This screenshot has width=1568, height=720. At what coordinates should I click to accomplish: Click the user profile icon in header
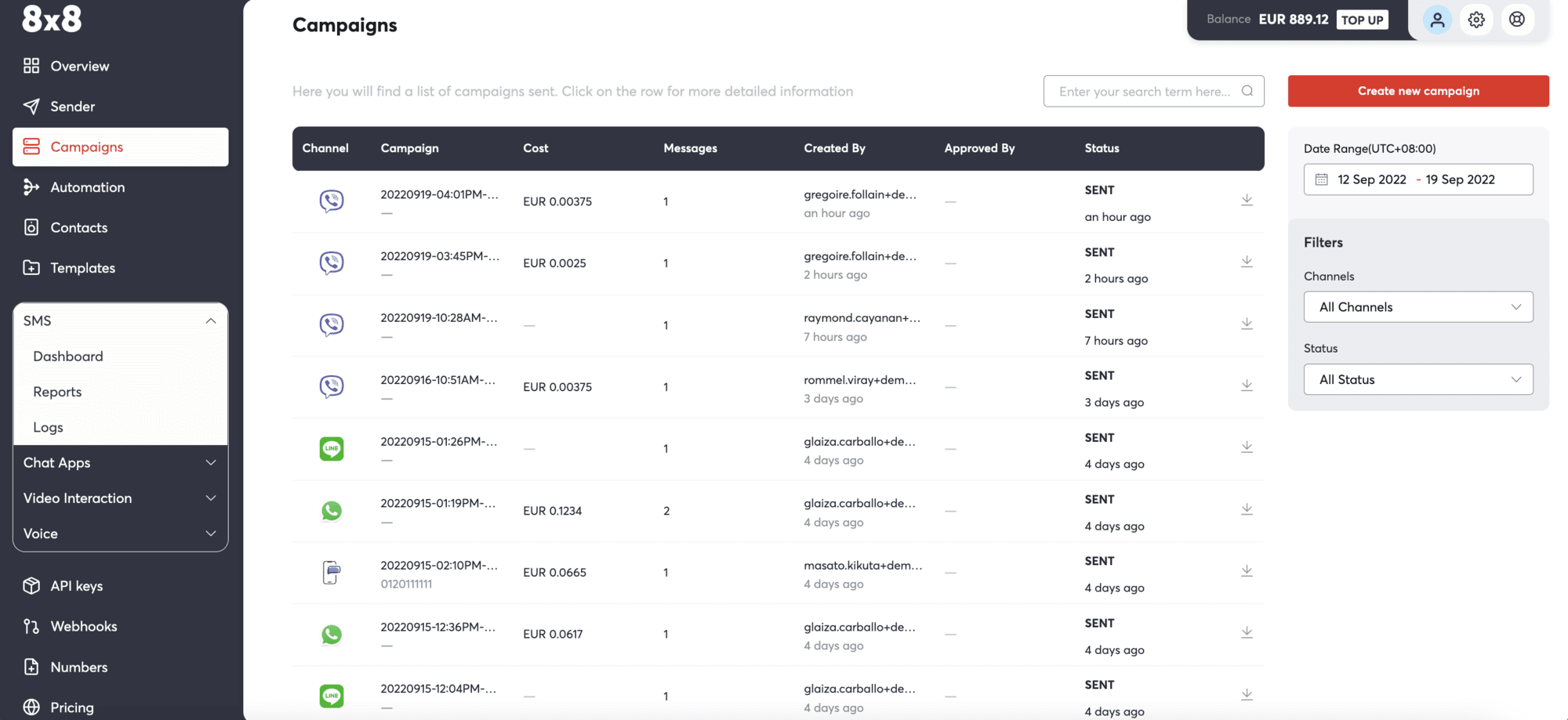(x=1437, y=20)
